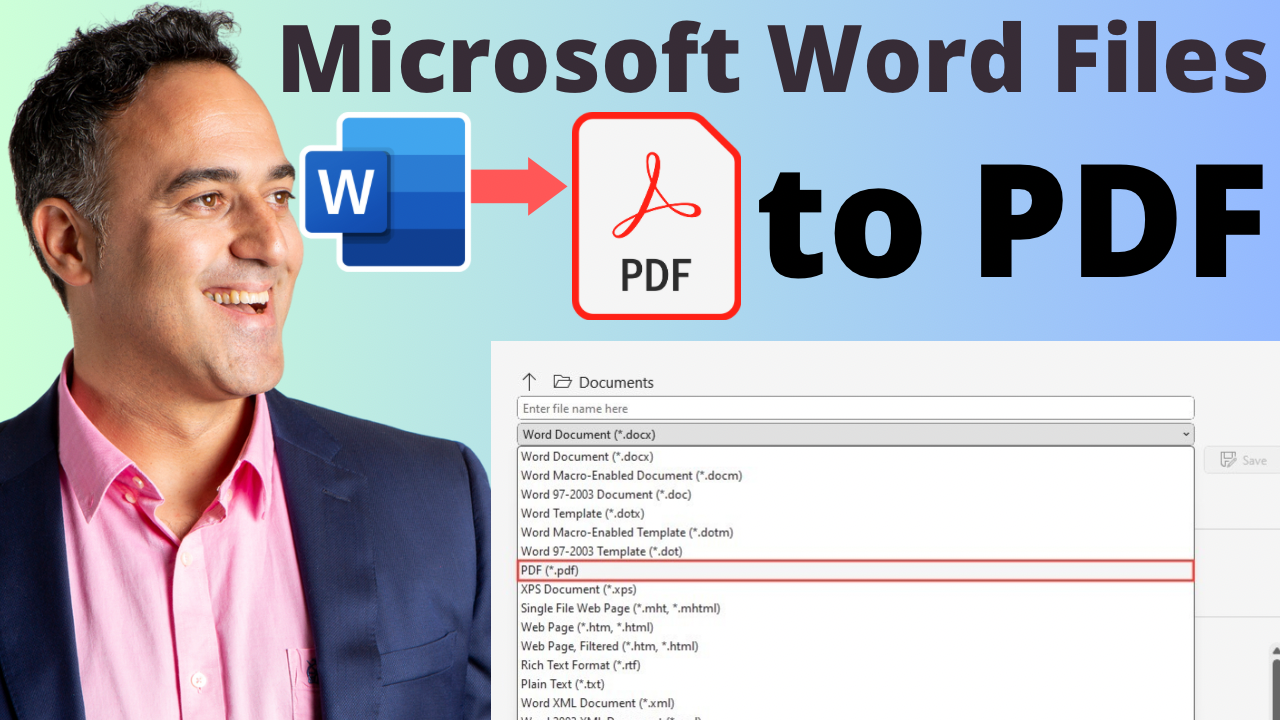Screen dimensions: 1280x720
Task: Choose Word Macro-Enabled Template (*.dotm)
Action: click(x=855, y=533)
